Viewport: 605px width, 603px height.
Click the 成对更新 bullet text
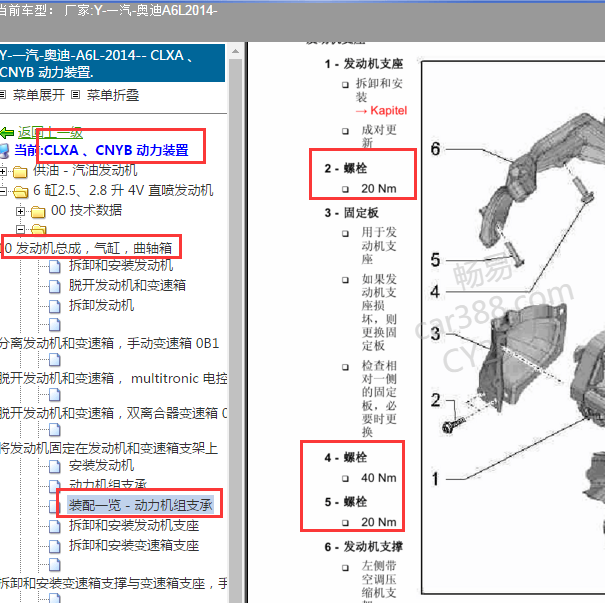click(379, 136)
